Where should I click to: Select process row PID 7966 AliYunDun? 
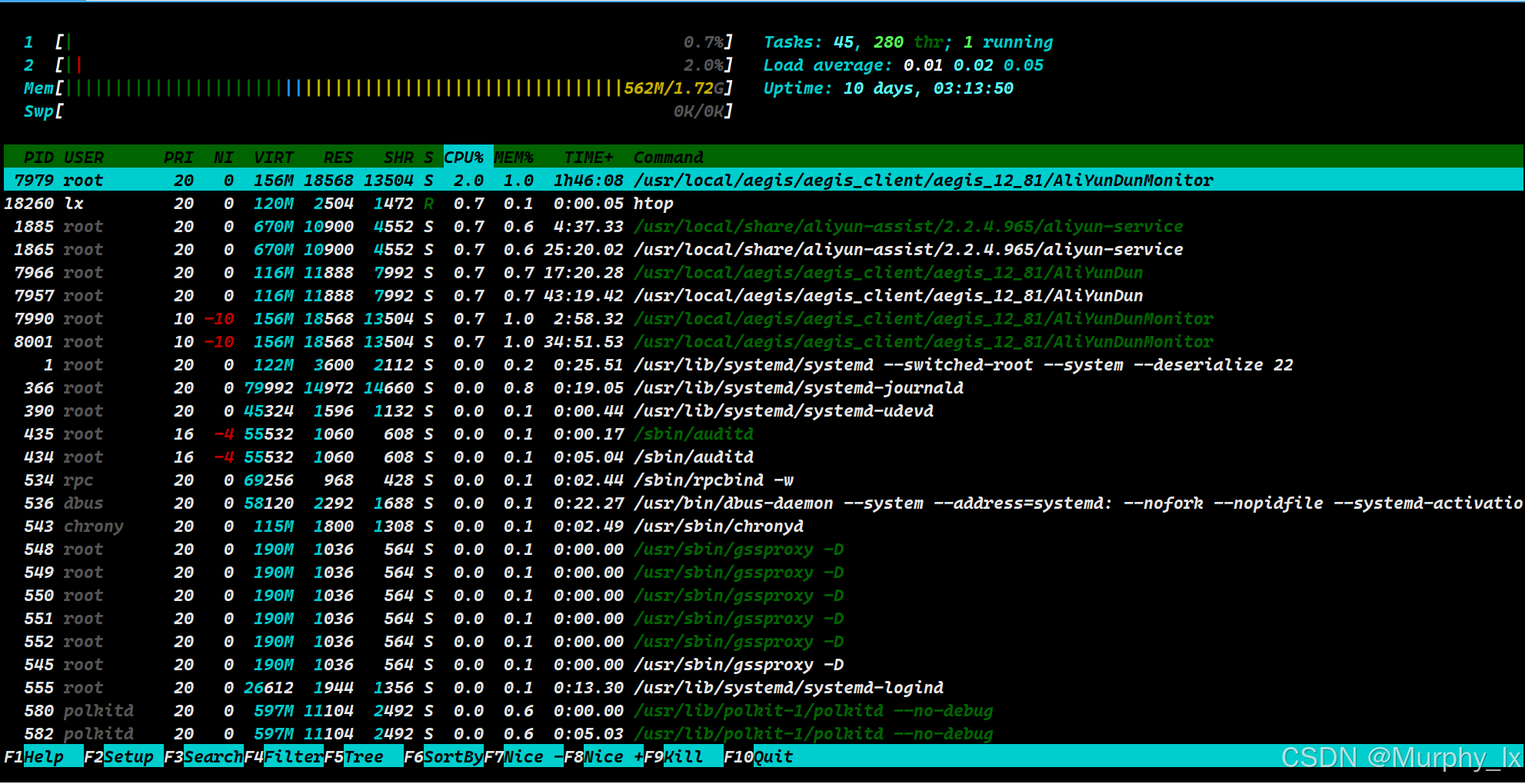pyautogui.click(x=763, y=272)
